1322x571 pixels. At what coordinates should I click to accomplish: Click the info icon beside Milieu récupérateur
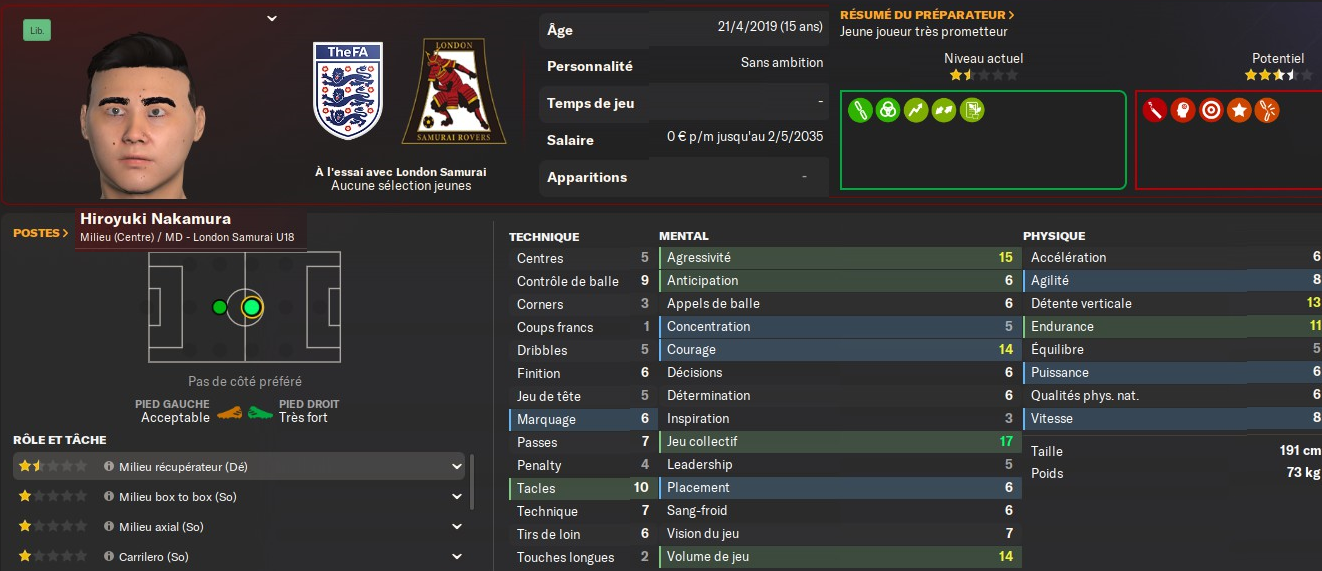coord(109,466)
